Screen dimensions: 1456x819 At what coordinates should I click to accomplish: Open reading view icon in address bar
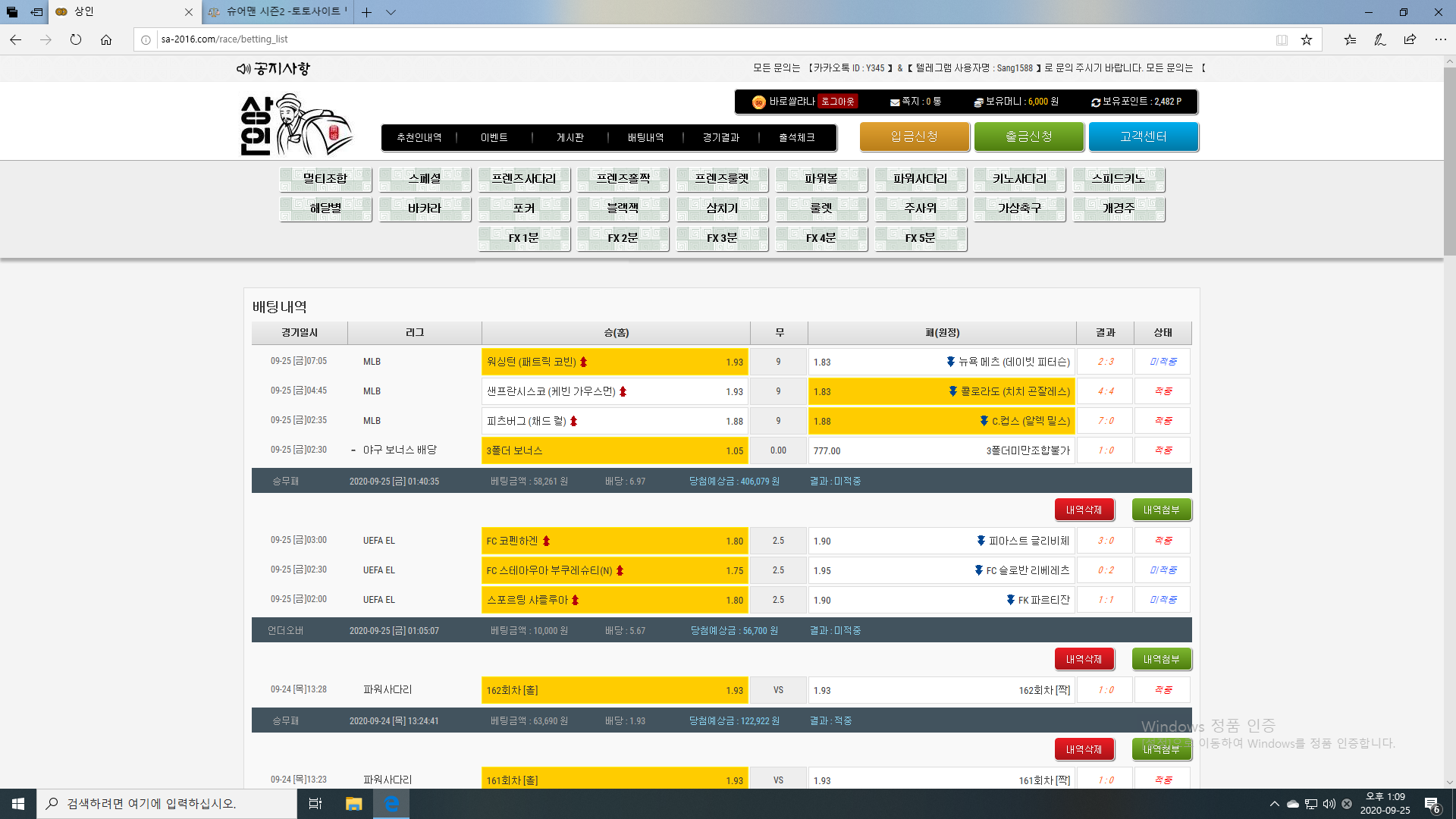coord(1282,39)
